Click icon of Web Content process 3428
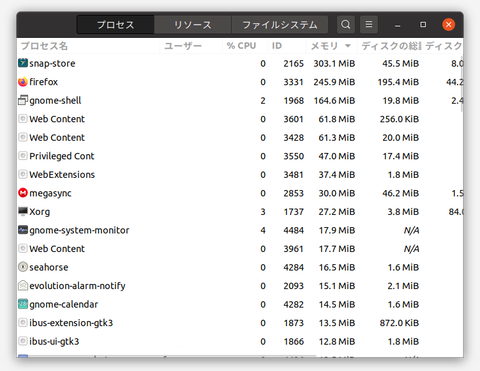This screenshot has width=480, height=371. coord(23,137)
